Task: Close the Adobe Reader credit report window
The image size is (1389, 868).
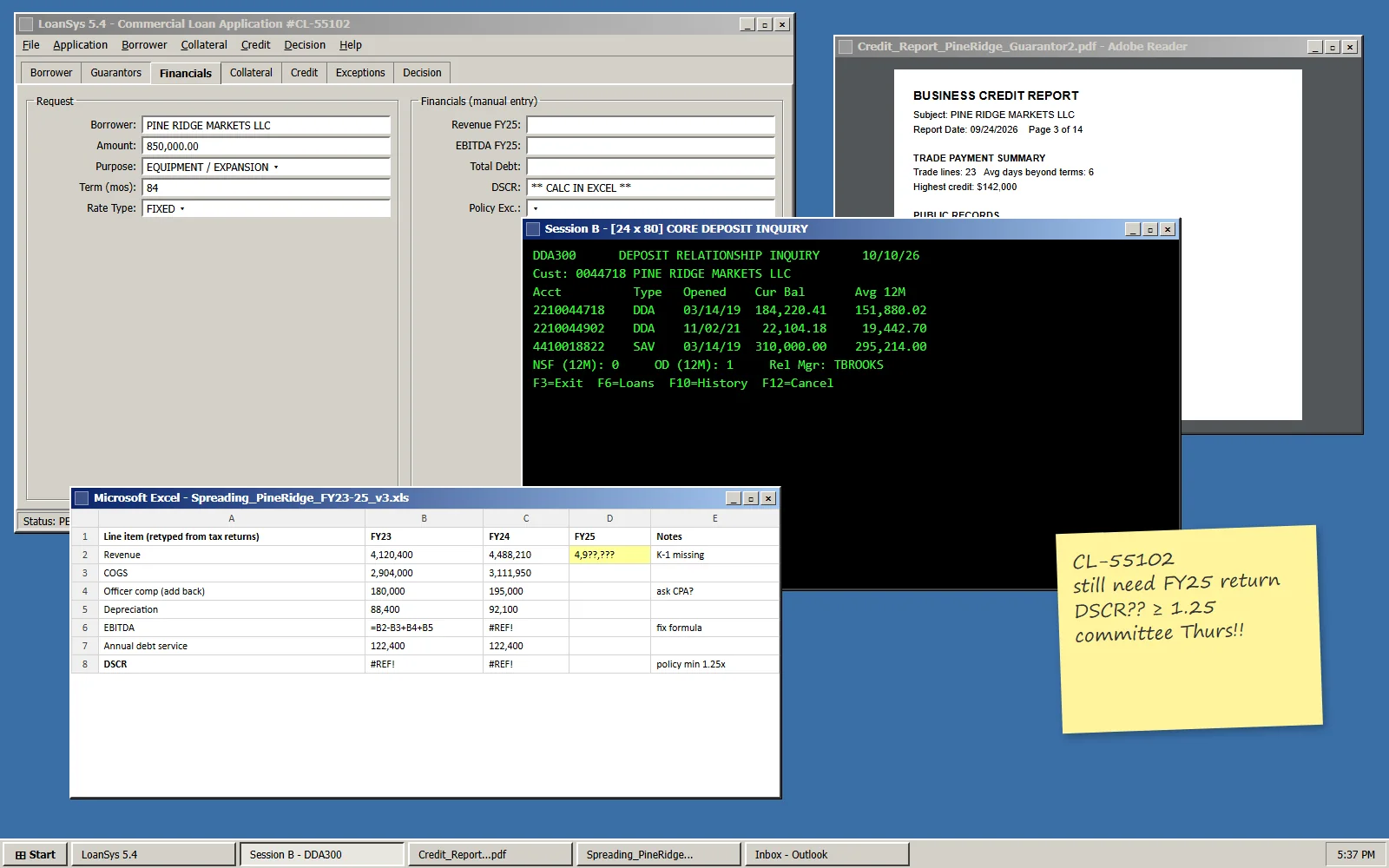Action: point(1350,47)
